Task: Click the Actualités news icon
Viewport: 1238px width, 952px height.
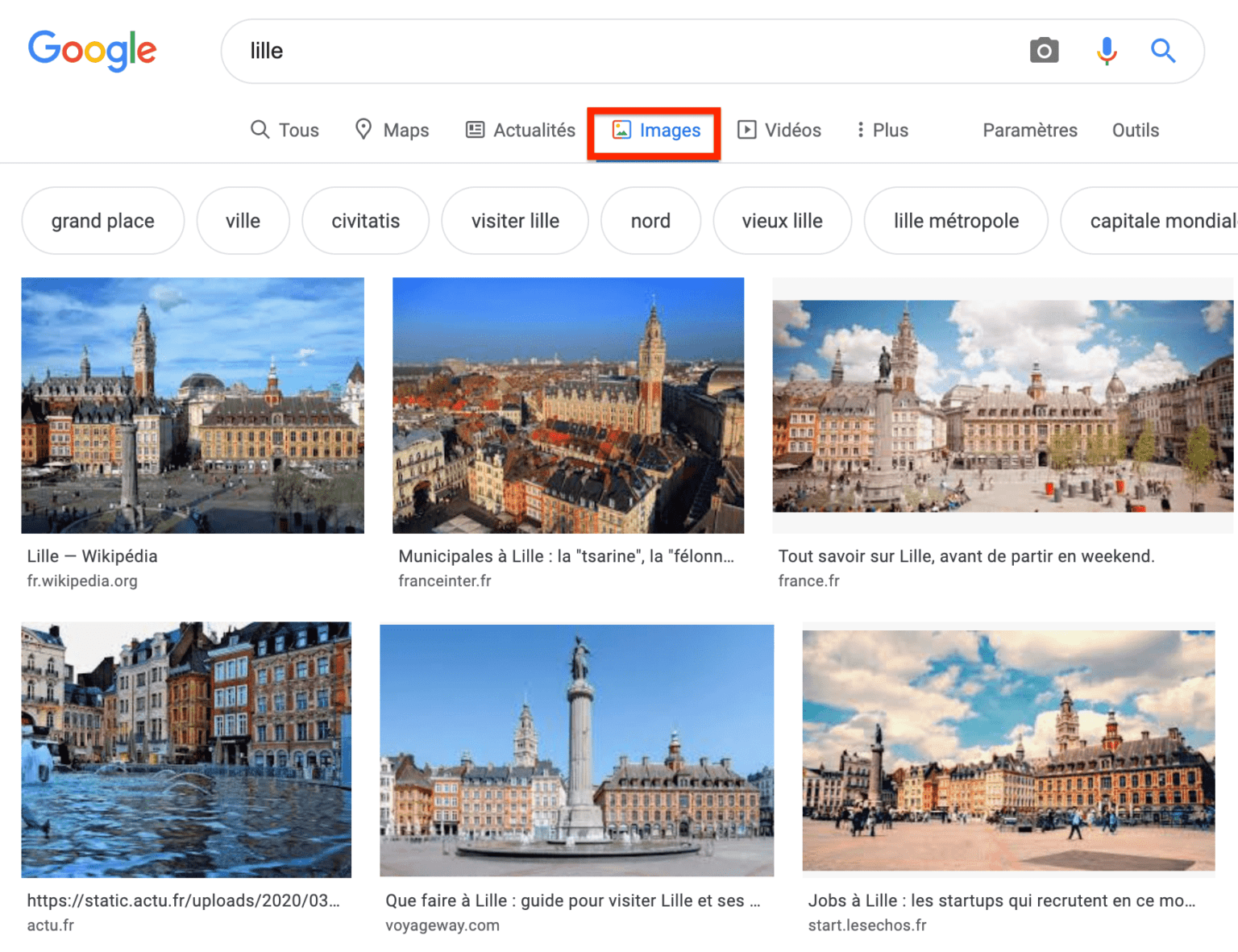Action: point(474,129)
